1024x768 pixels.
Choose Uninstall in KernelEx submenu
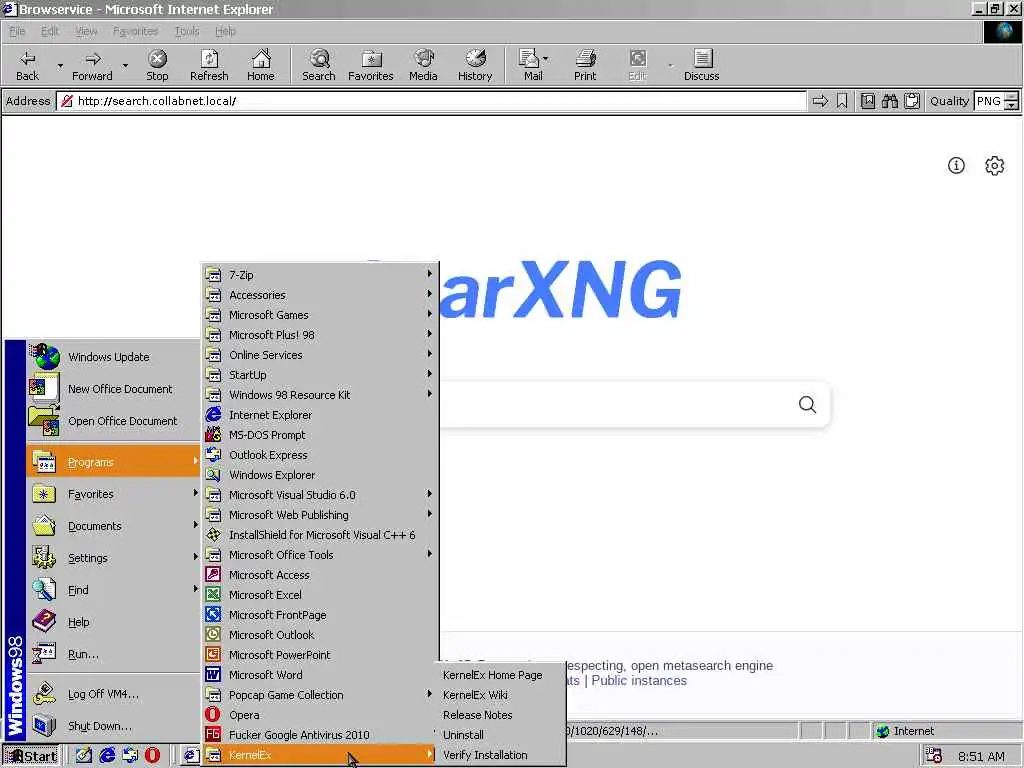coord(500,735)
